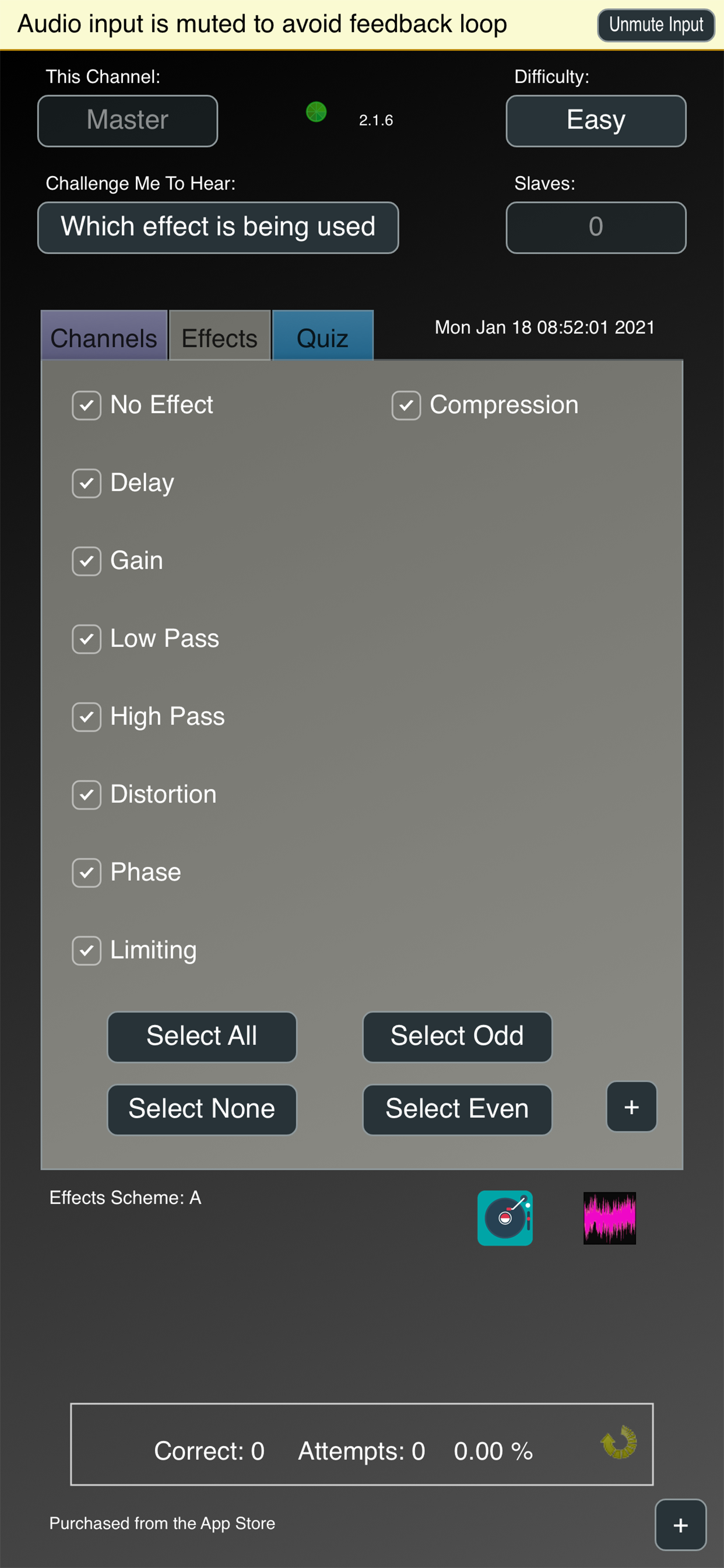724x1568 pixels.
Task: Toggle the Compression checkbox
Action: tap(406, 405)
